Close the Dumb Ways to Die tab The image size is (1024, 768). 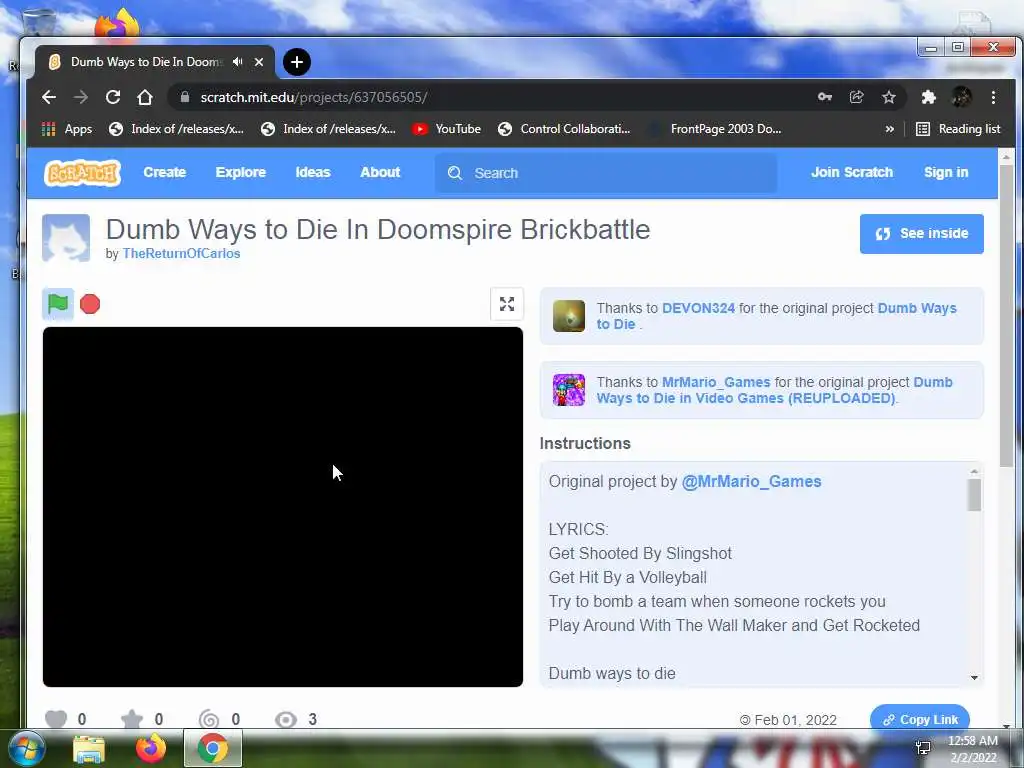(259, 62)
